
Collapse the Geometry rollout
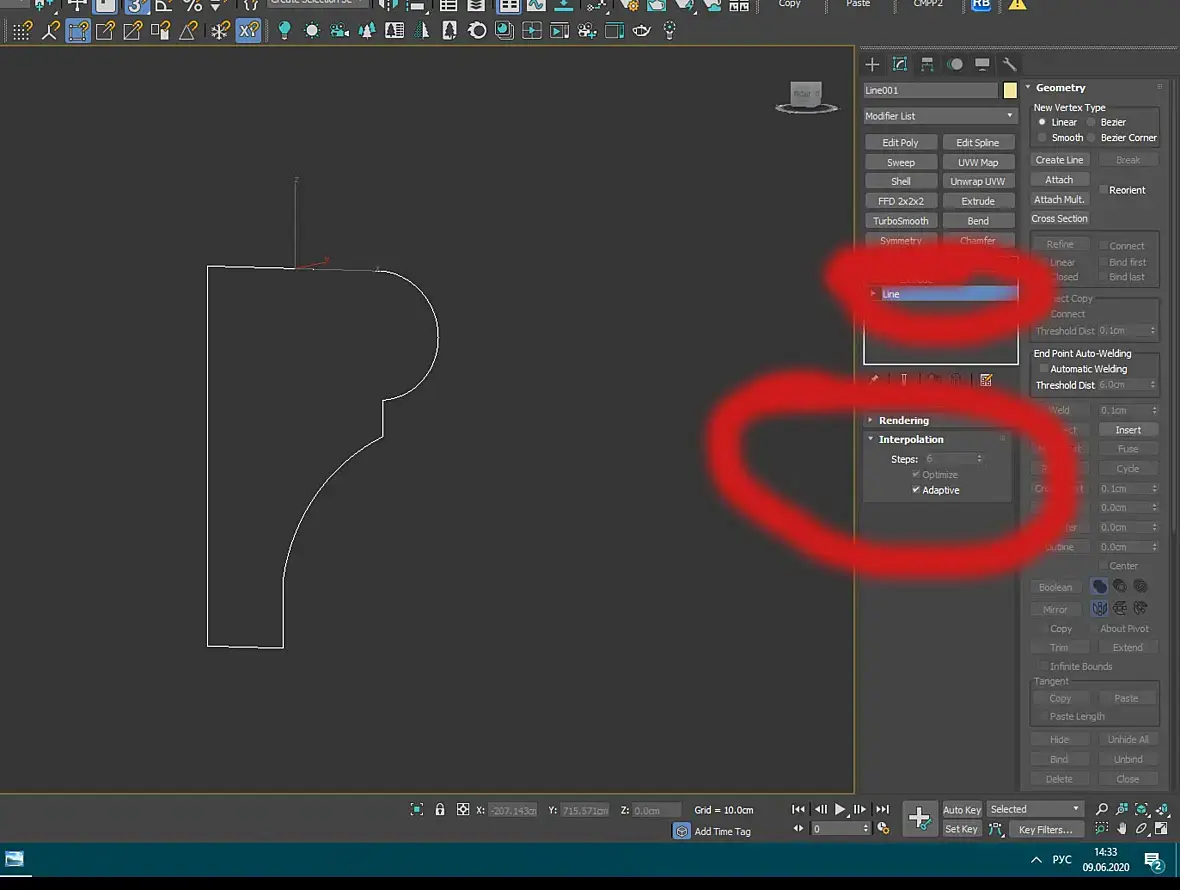click(1060, 88)
